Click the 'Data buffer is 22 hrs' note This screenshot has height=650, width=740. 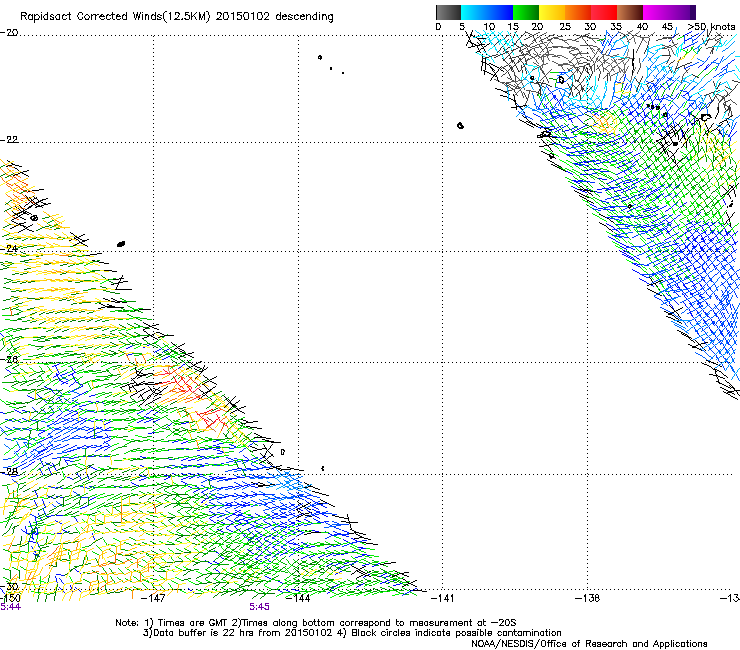352,633
